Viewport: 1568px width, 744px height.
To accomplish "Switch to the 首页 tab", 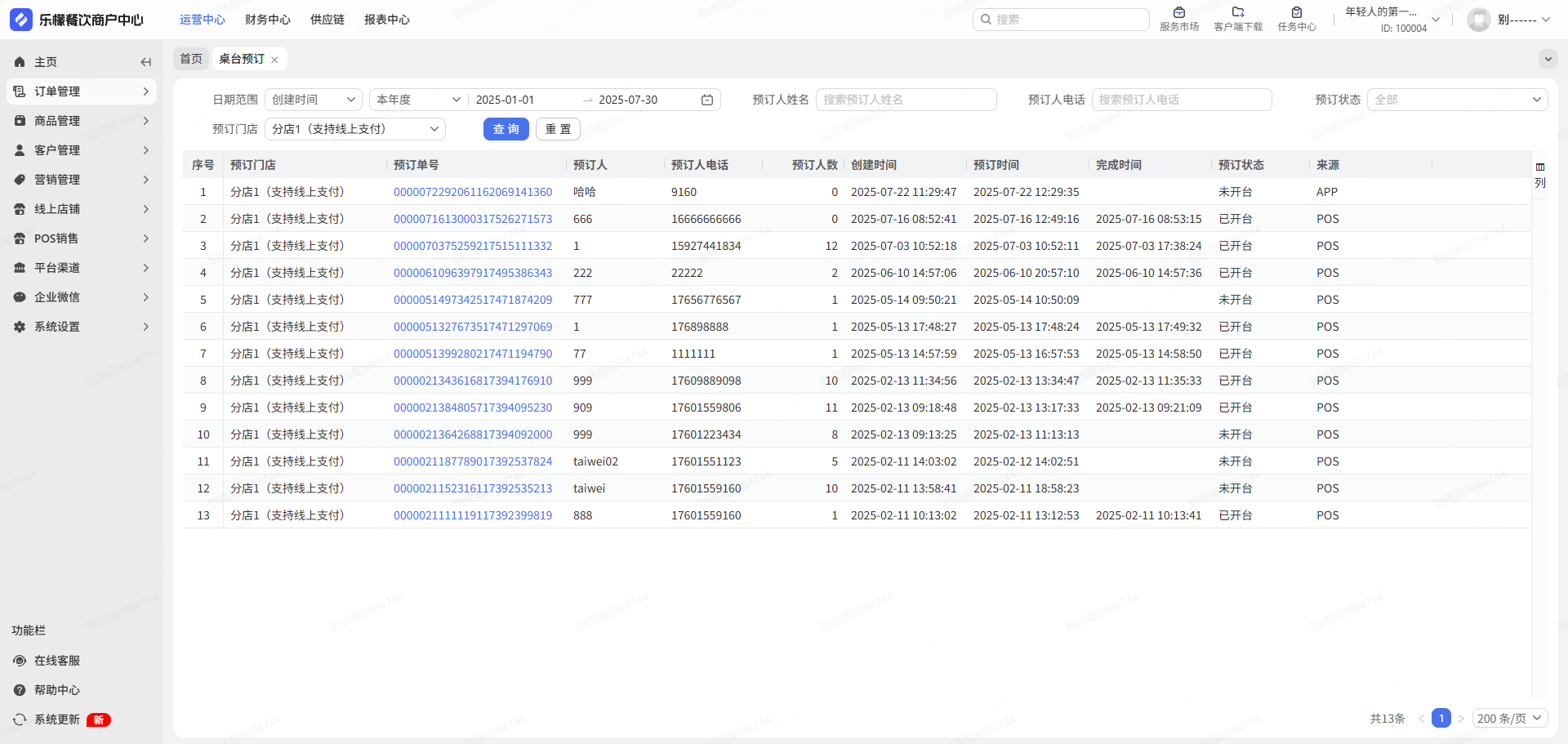I will (191, 59).
